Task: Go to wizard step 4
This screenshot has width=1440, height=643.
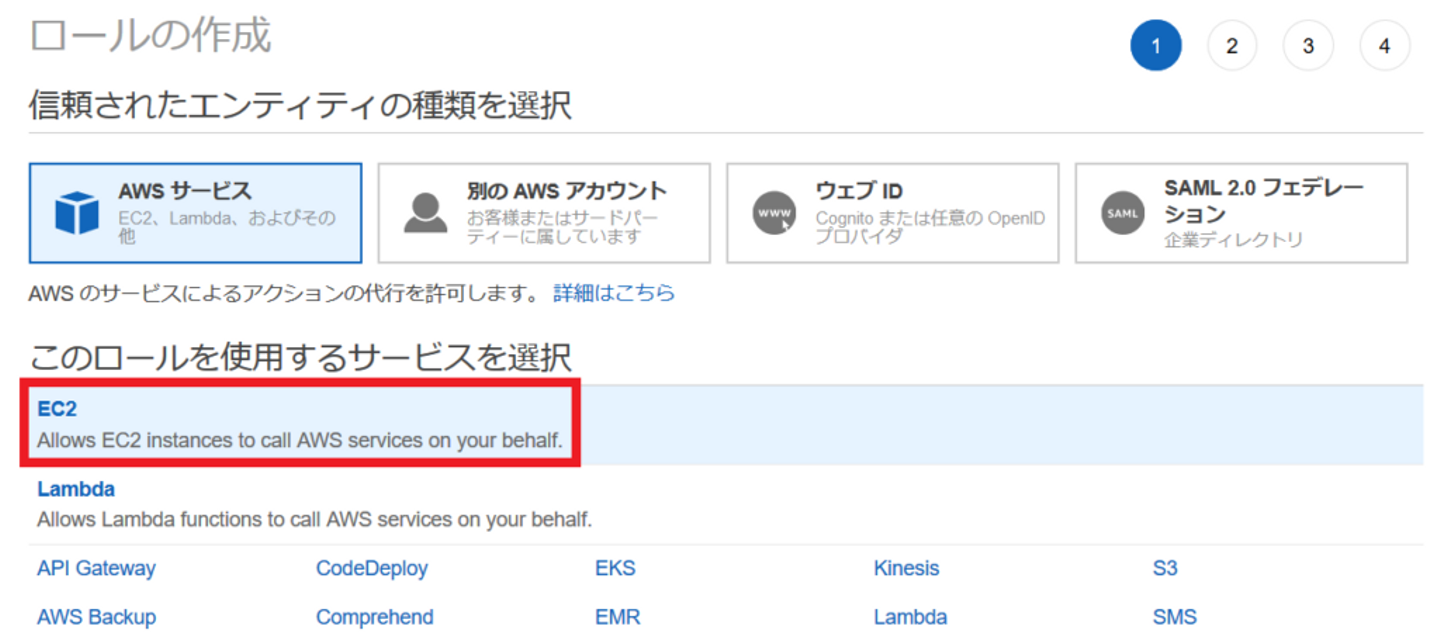Action: click(x=1385, y=46)
